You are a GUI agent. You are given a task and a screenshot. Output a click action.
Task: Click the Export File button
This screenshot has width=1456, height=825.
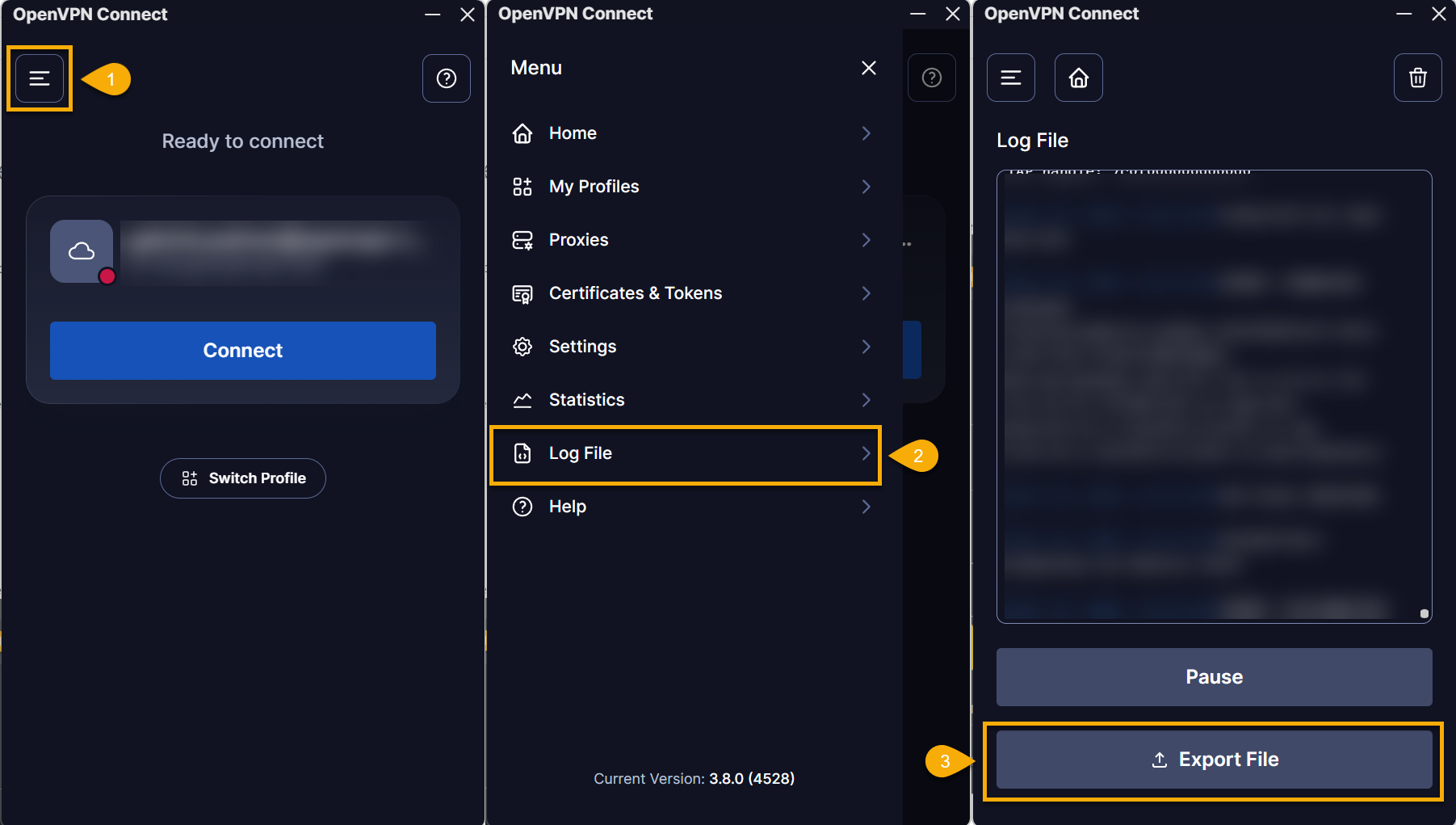(1214, 759)
